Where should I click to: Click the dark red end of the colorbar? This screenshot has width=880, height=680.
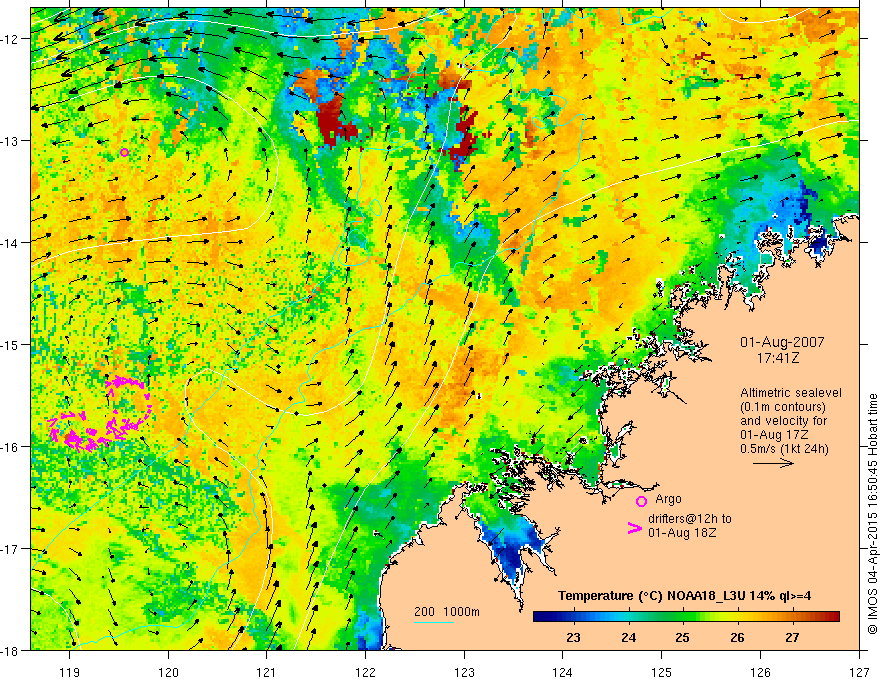point(833,617)
